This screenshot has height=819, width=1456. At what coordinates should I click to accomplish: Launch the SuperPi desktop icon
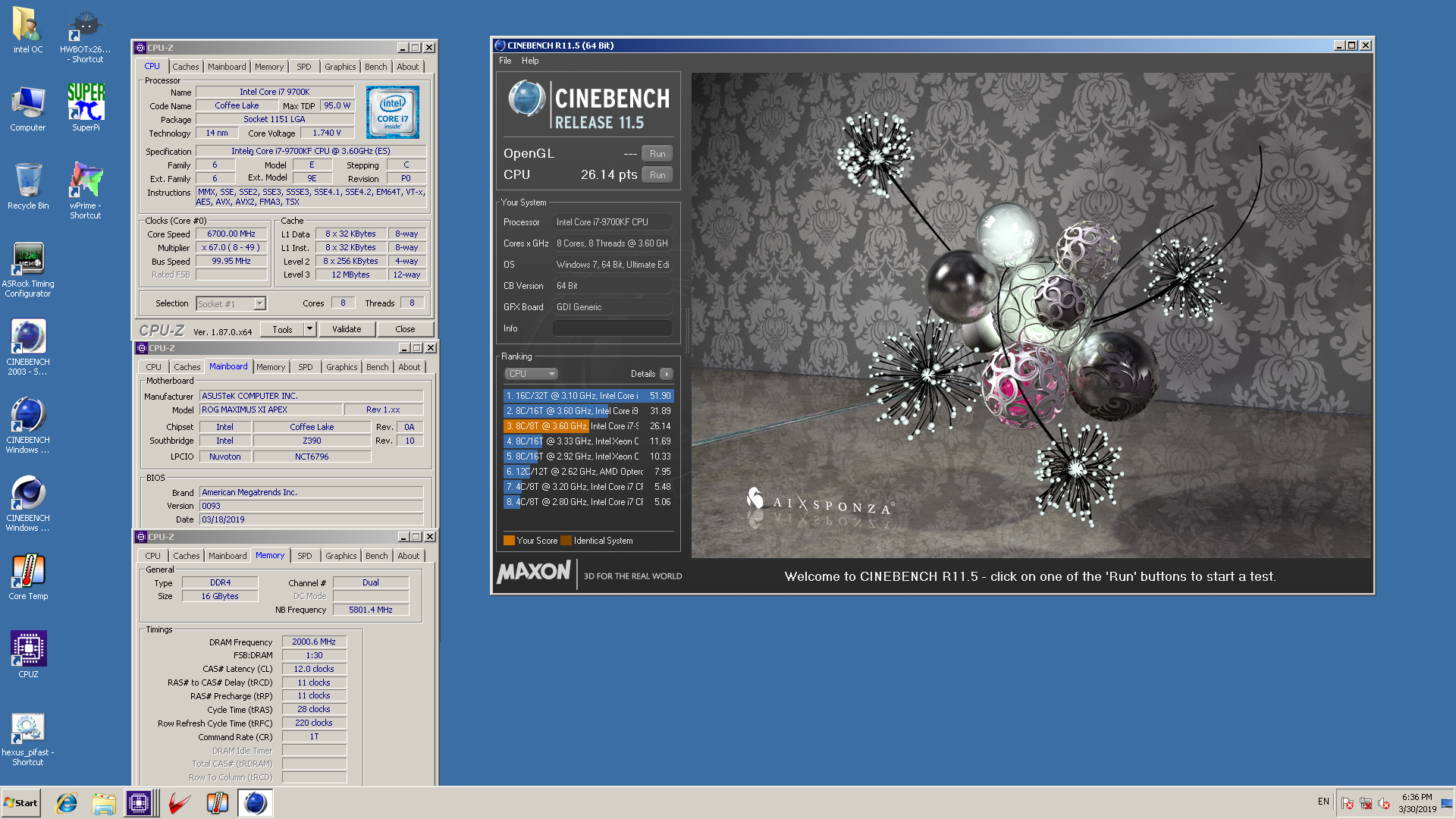pos(86,108)
